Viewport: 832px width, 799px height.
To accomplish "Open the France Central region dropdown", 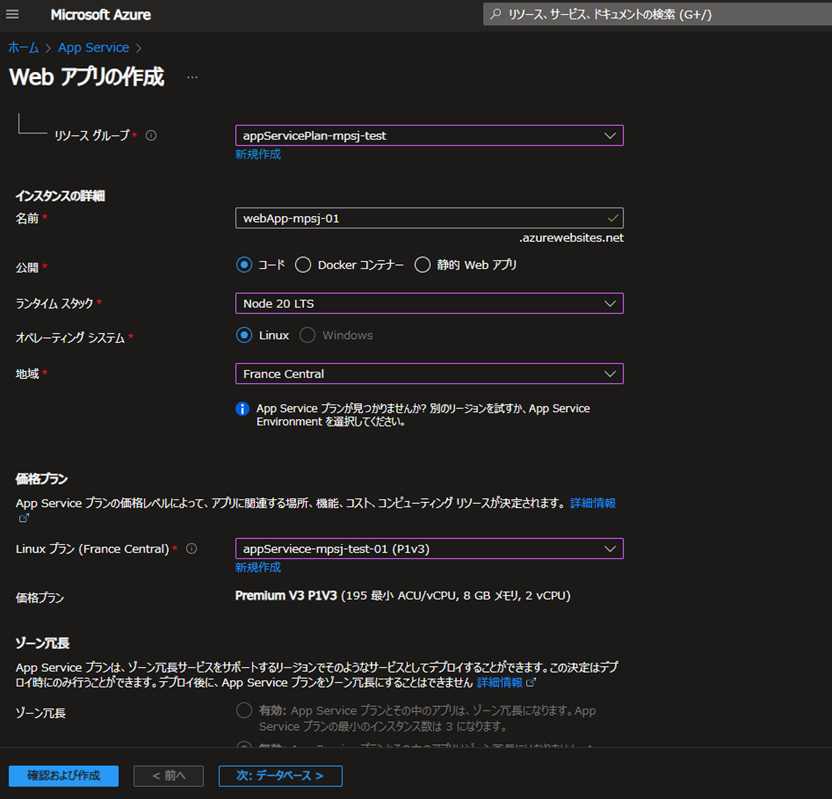I will coord(429,374).
